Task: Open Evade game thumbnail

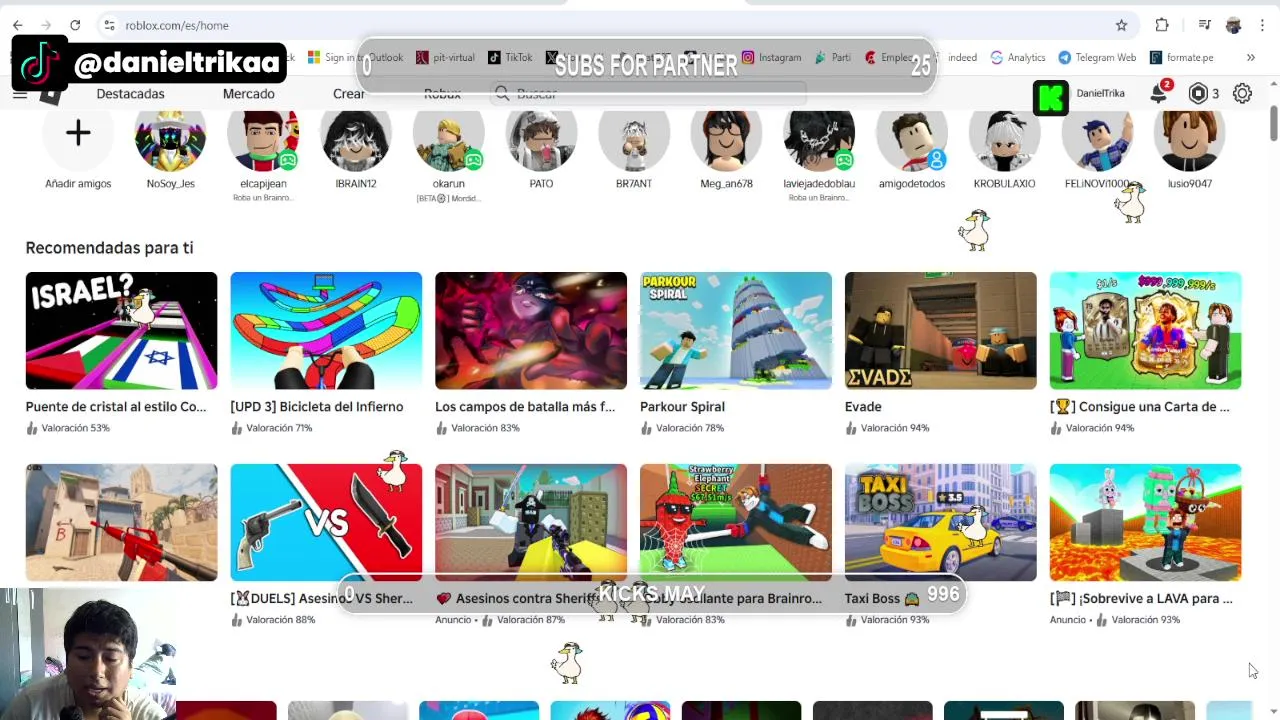Action: pos(941,330)
